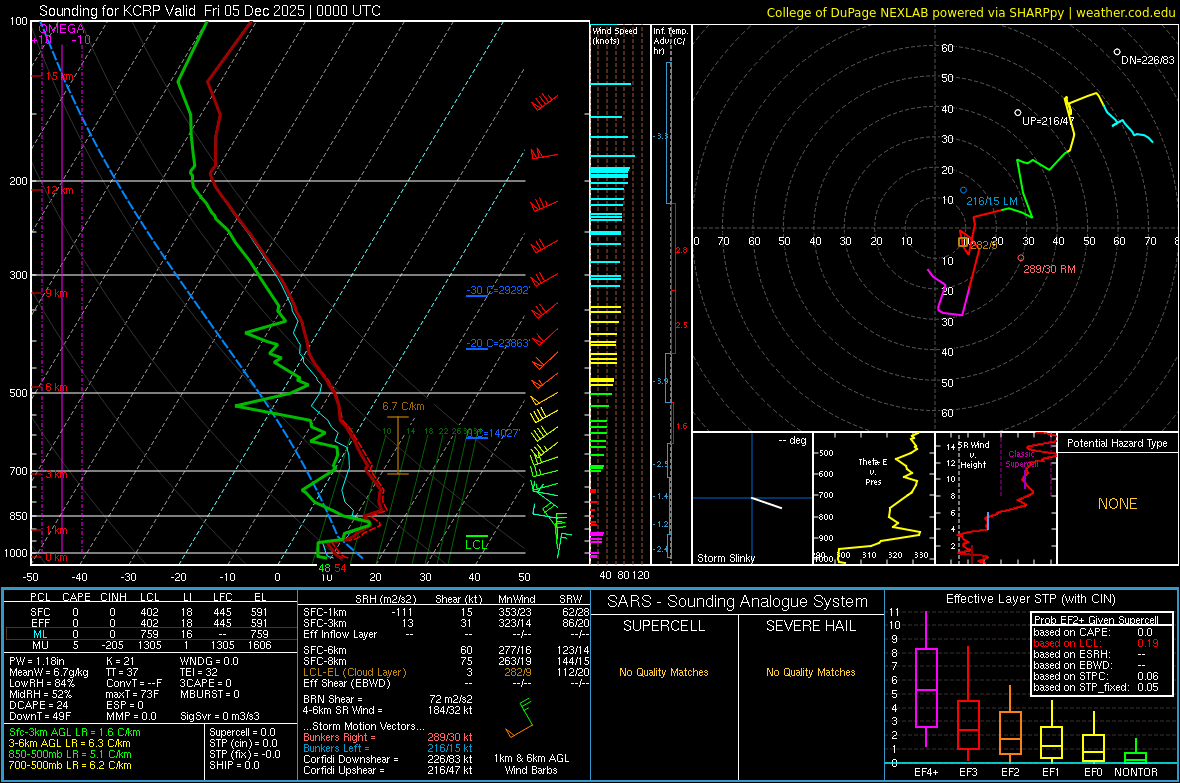Click the 'UP=216/47' hodograph marker
This screenshot has width=1180, height=783.
click(x=1048, y=120)
